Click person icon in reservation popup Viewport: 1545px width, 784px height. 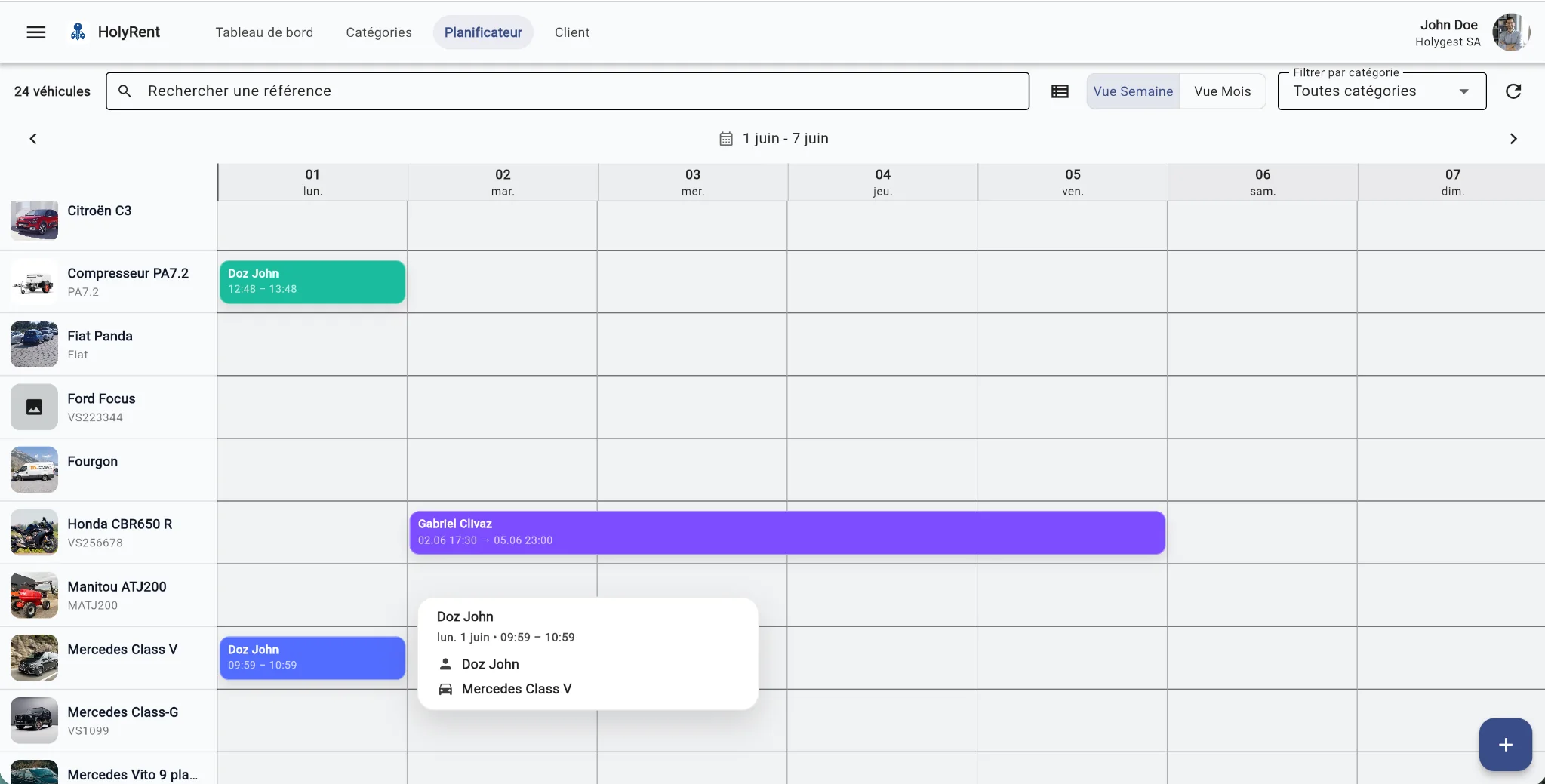(445, 664)
